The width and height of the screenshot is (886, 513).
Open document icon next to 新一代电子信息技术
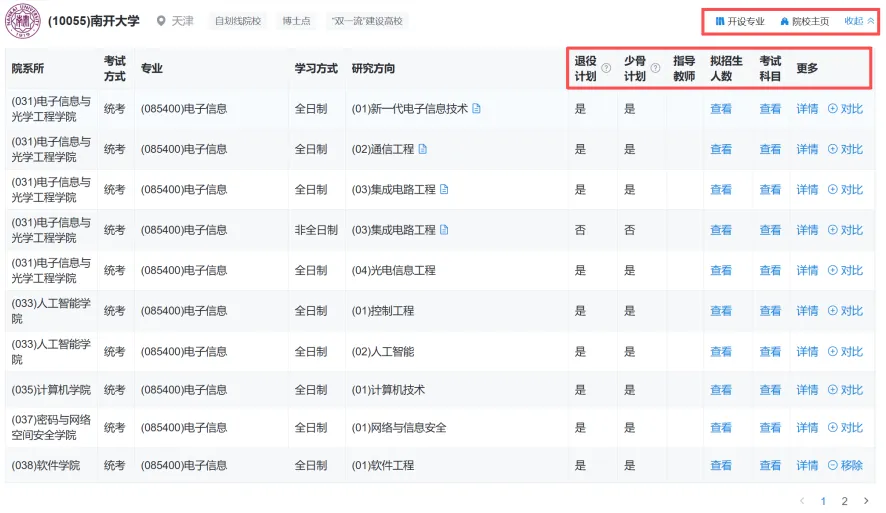coord(476,108)
